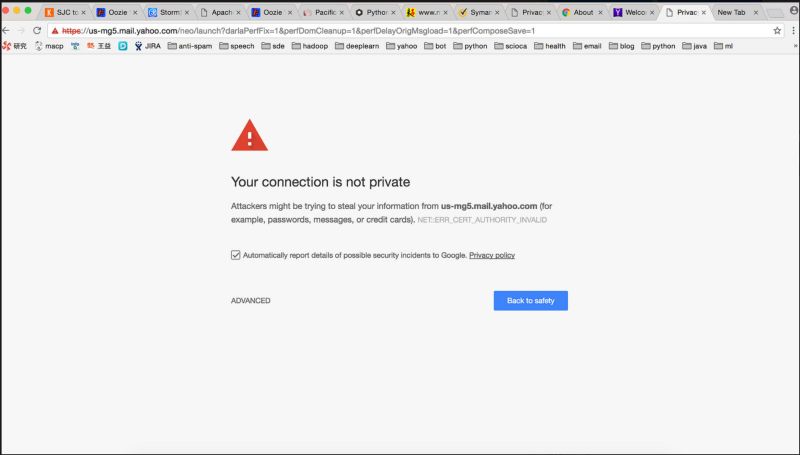Click the browser back arrow
800x455 pixels.
[6, 31]
